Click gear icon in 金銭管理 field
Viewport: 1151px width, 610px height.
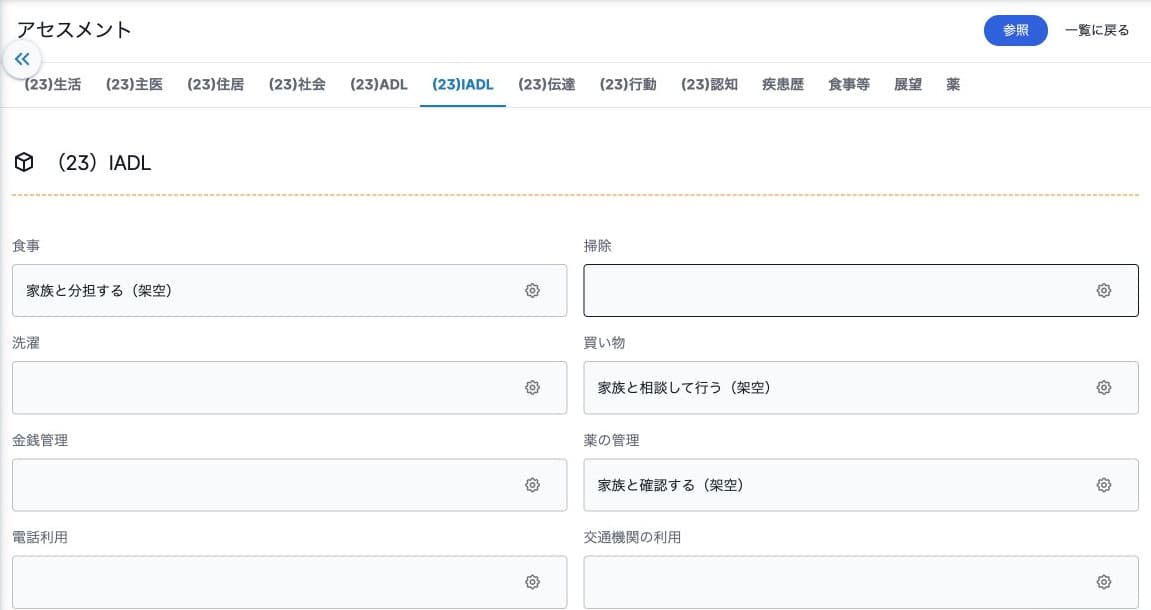pyautogui.click(x=532, y=485)
